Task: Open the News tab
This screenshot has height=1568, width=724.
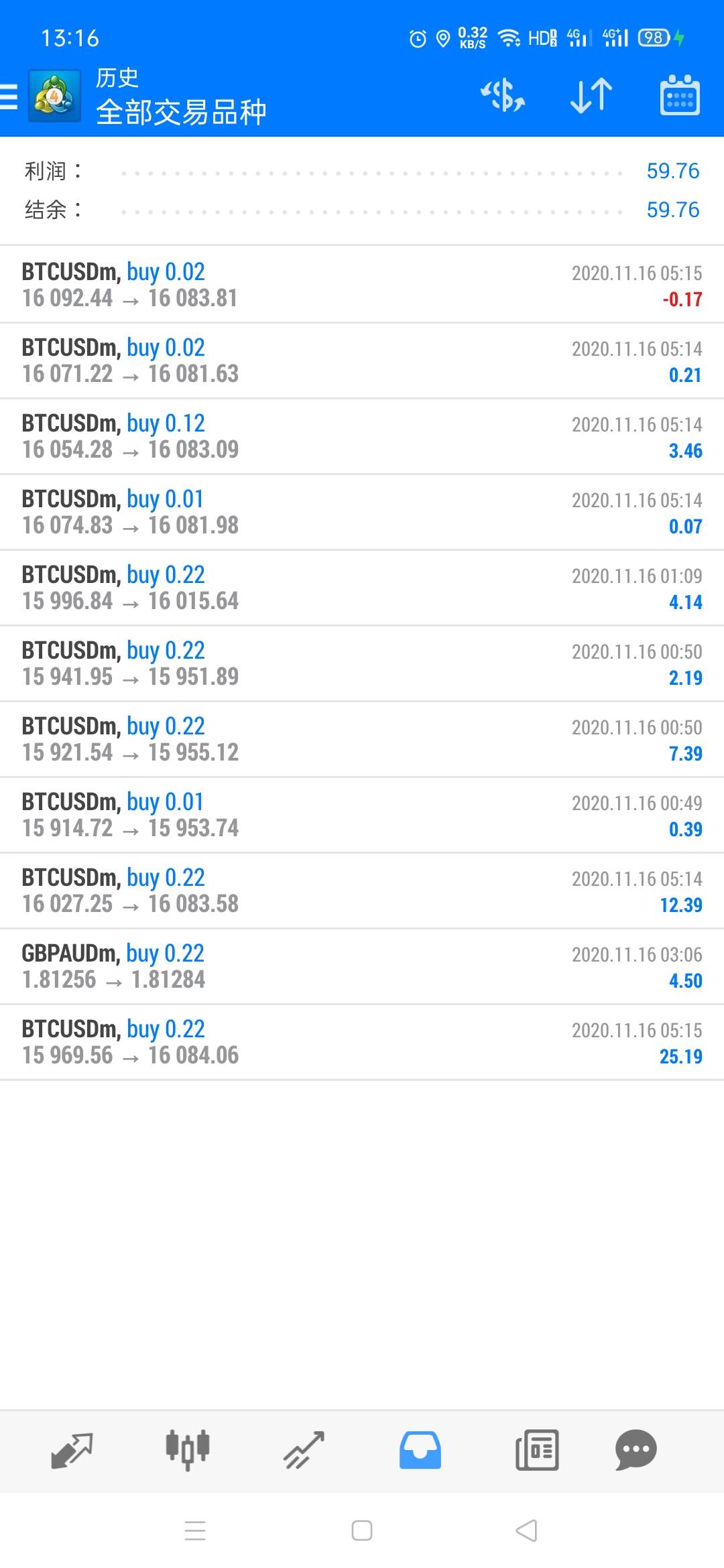Action: click(537, 1450)
